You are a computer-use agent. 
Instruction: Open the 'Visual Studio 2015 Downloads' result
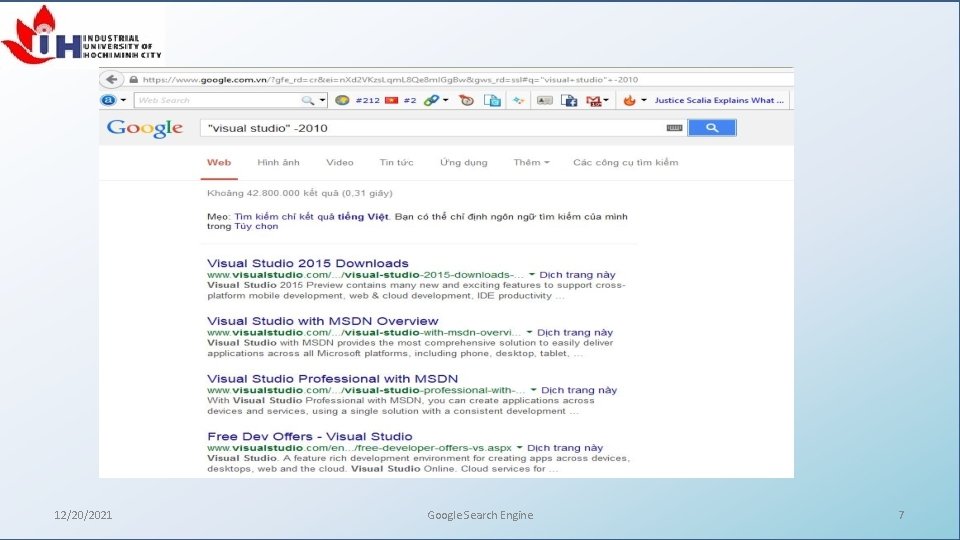point(307,263)
